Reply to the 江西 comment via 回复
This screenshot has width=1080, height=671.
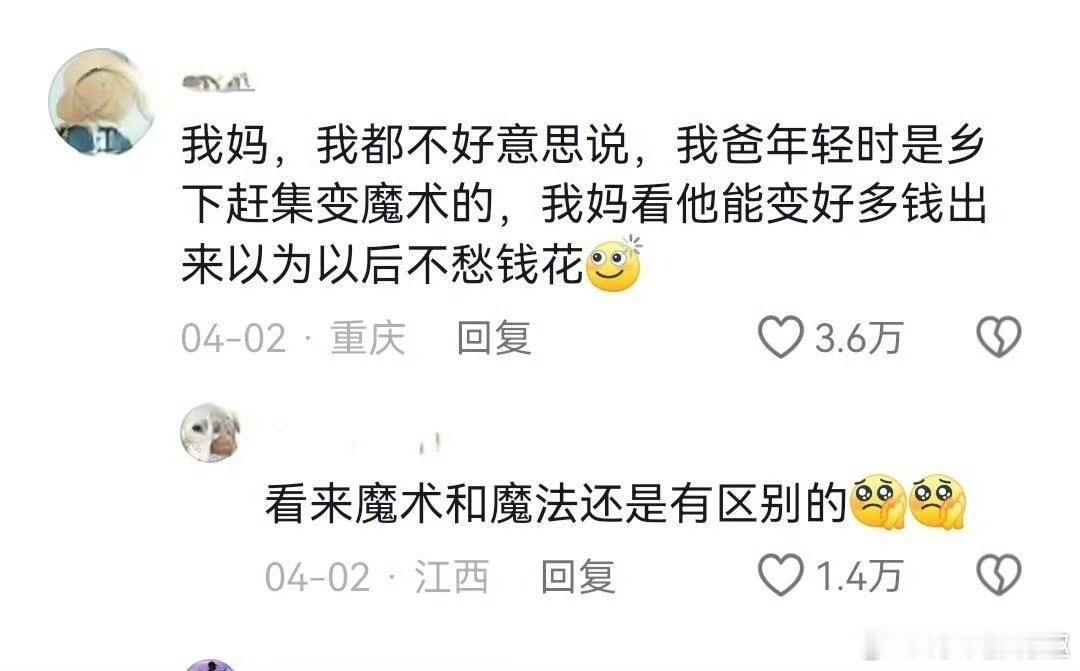[577, 576]
